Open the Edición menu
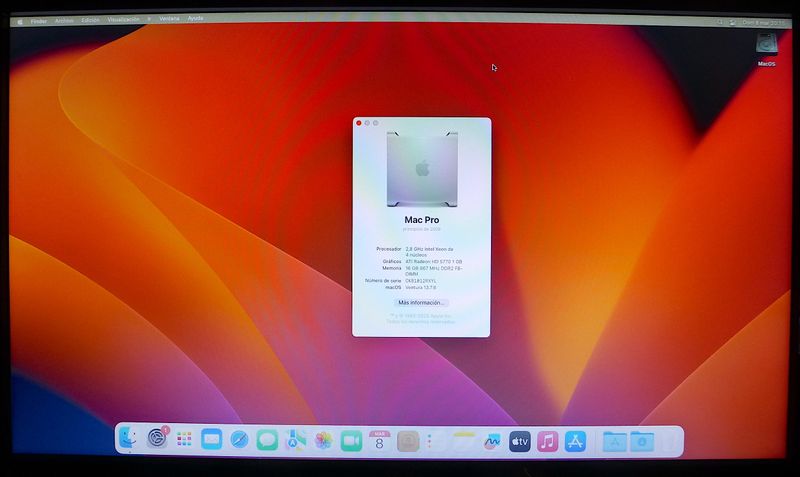The height and width of the screenshot is (477, 800). (x=90, y=20)
